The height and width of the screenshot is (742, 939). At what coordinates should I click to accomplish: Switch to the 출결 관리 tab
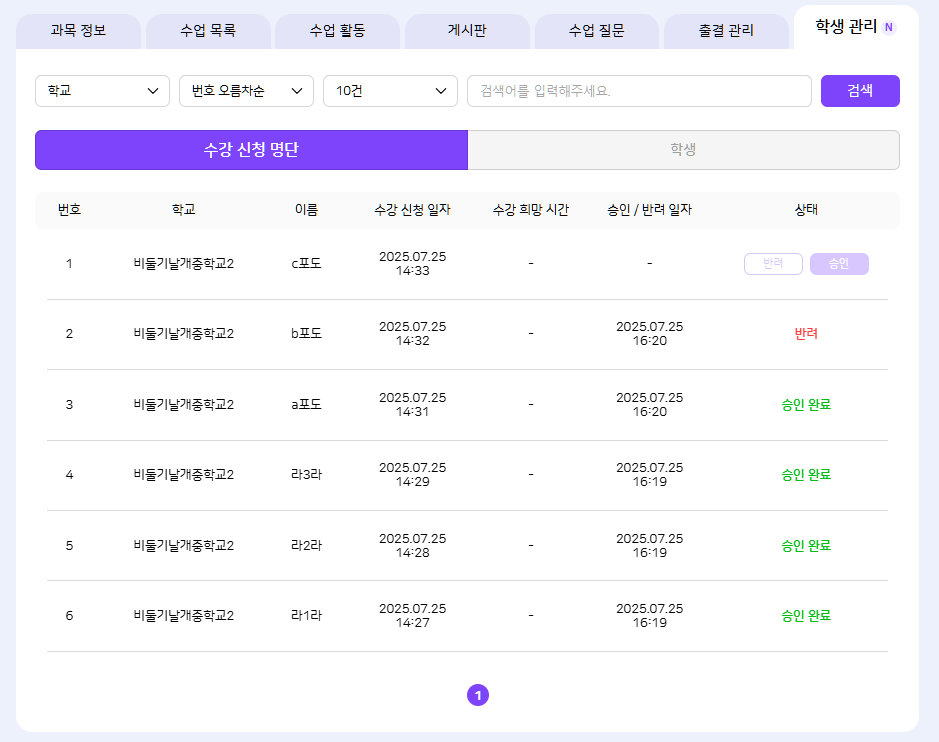click(x=726, y=30)
